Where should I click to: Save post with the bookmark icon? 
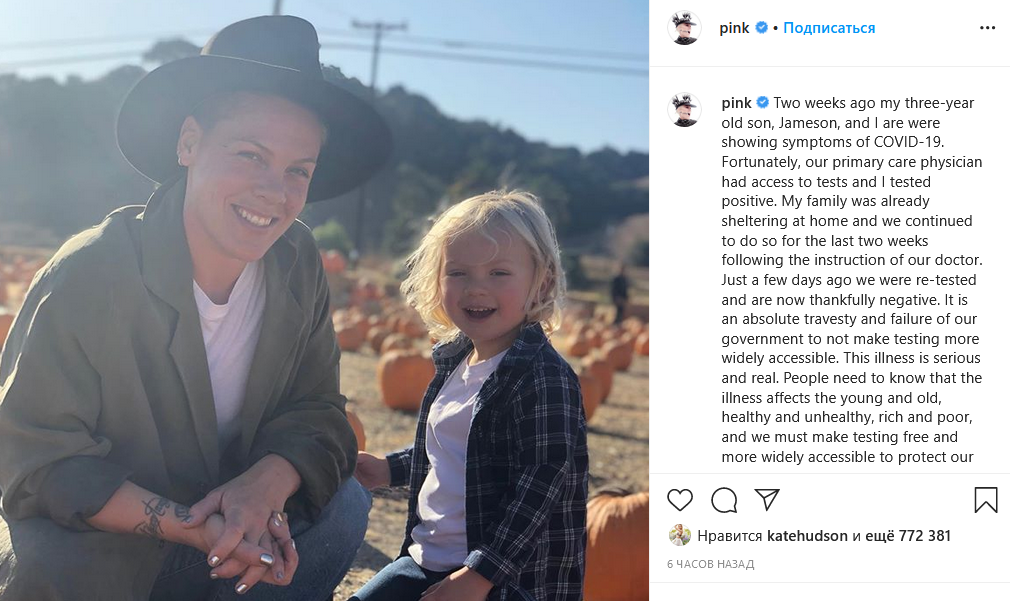tap(986, 500)
